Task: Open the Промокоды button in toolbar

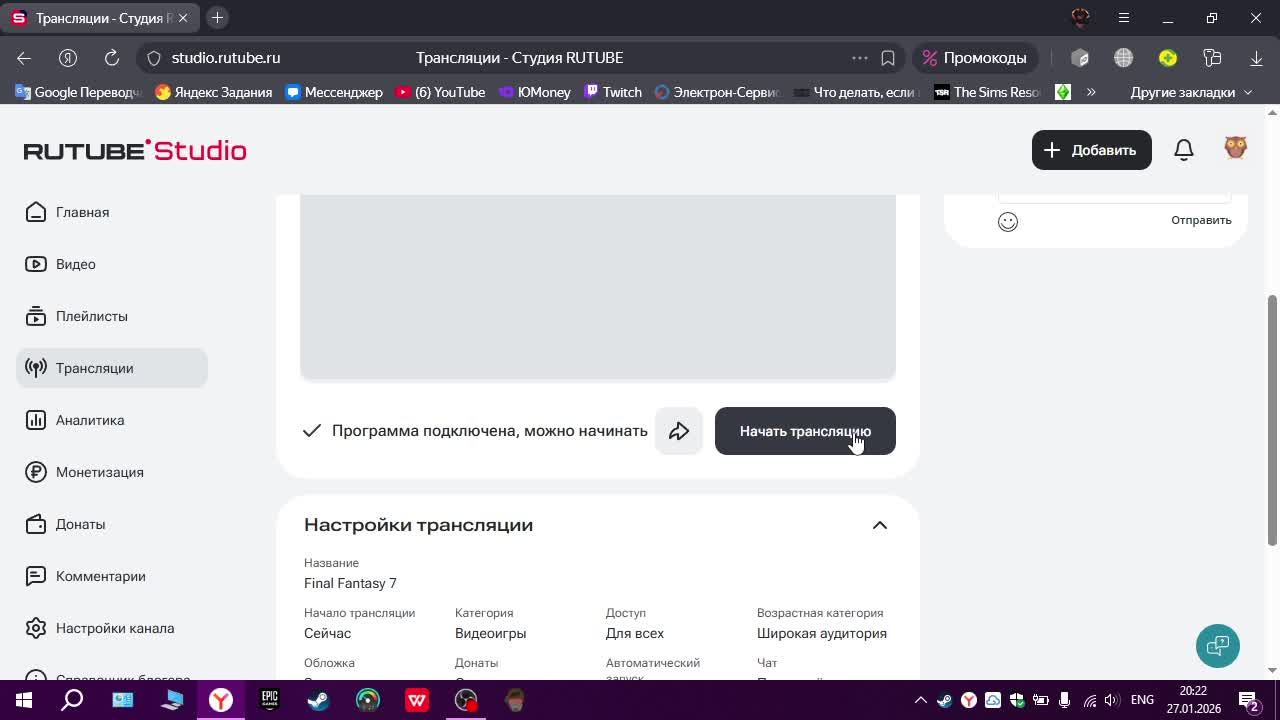Action: tap(975, 58)
